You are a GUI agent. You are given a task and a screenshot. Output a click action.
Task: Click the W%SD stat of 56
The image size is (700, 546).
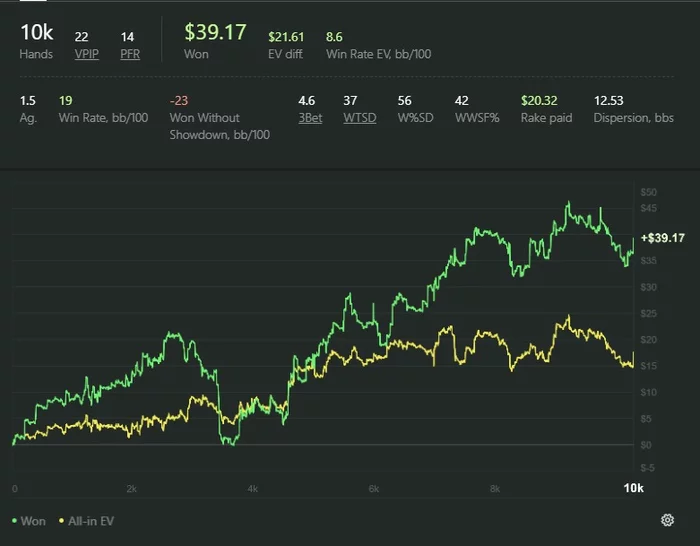pos(404,100)
